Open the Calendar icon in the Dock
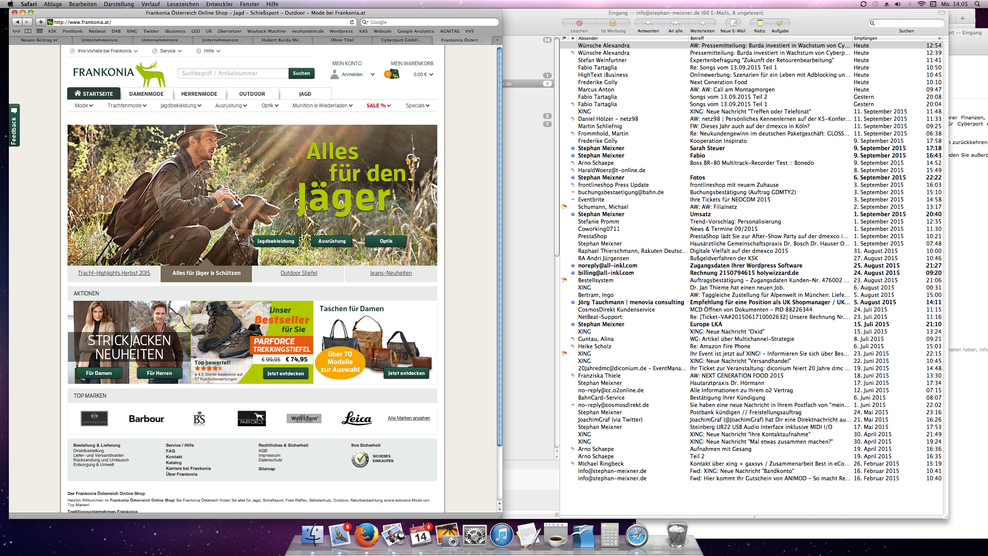 421,535
